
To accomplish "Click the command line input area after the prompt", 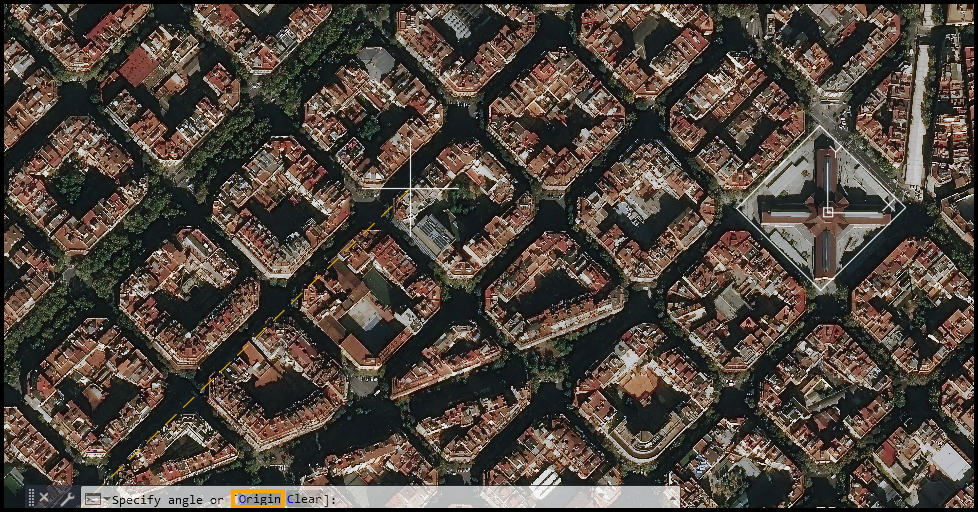I will click(499, 499).
